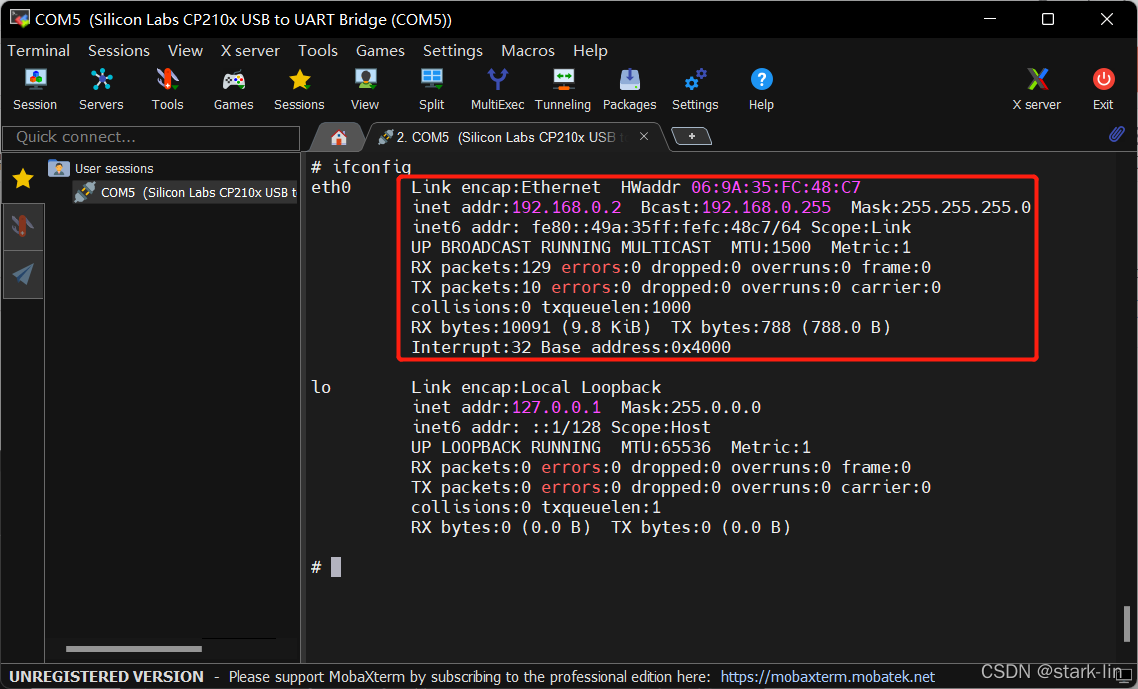Open the Packages toolbar icon
Viewport: 1138px width, 689px height.
(629, 89)
